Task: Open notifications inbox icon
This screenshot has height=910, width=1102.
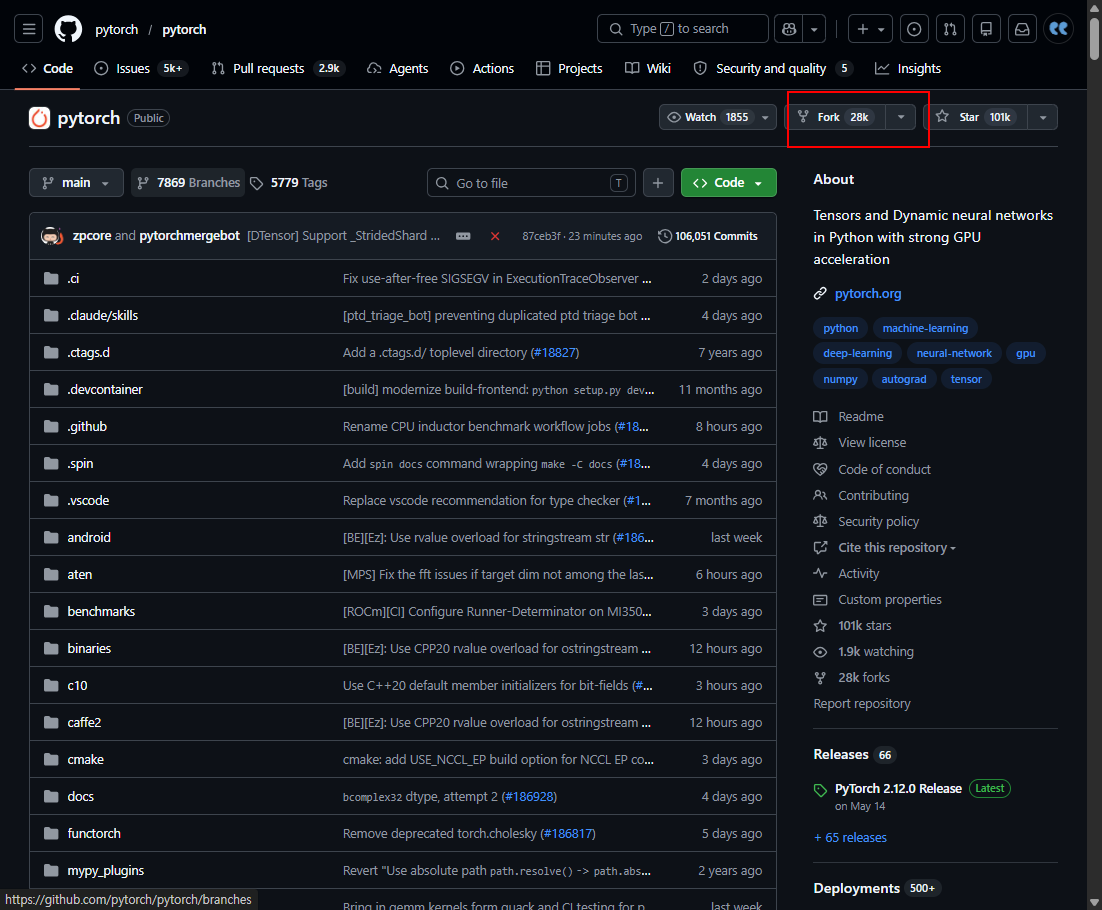Action: [x=1022, y=29]
